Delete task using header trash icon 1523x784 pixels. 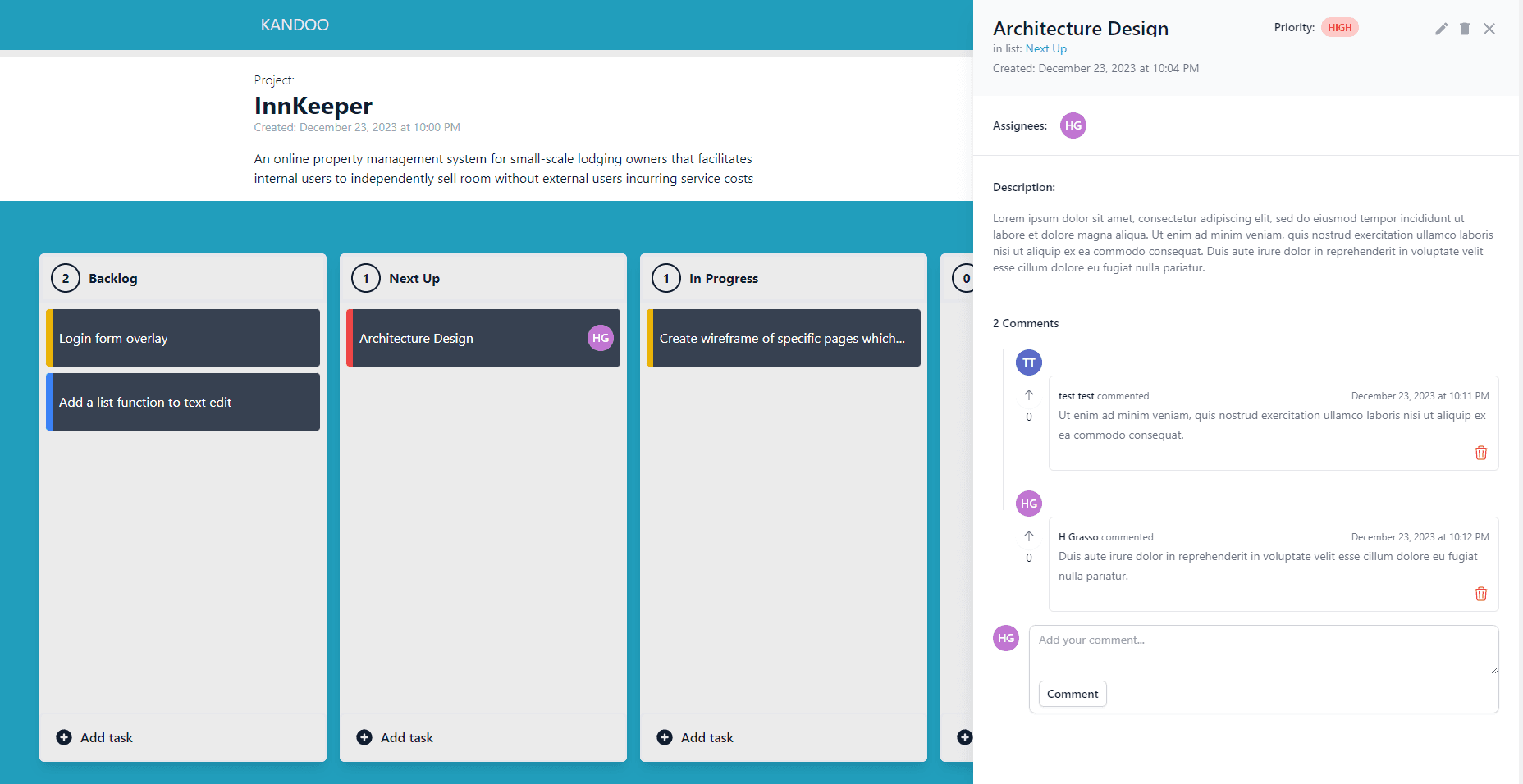1465,29
